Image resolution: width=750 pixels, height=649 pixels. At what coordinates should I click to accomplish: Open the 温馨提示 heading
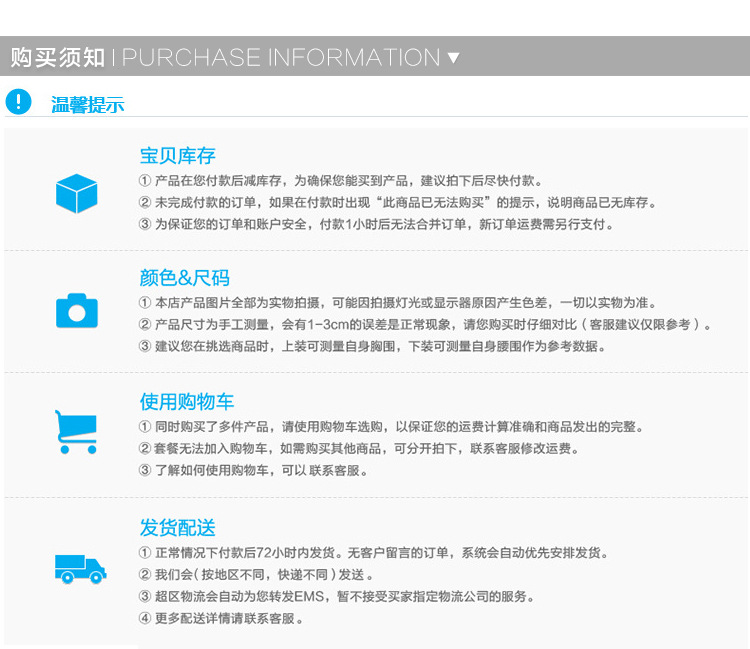pos(87,104)
